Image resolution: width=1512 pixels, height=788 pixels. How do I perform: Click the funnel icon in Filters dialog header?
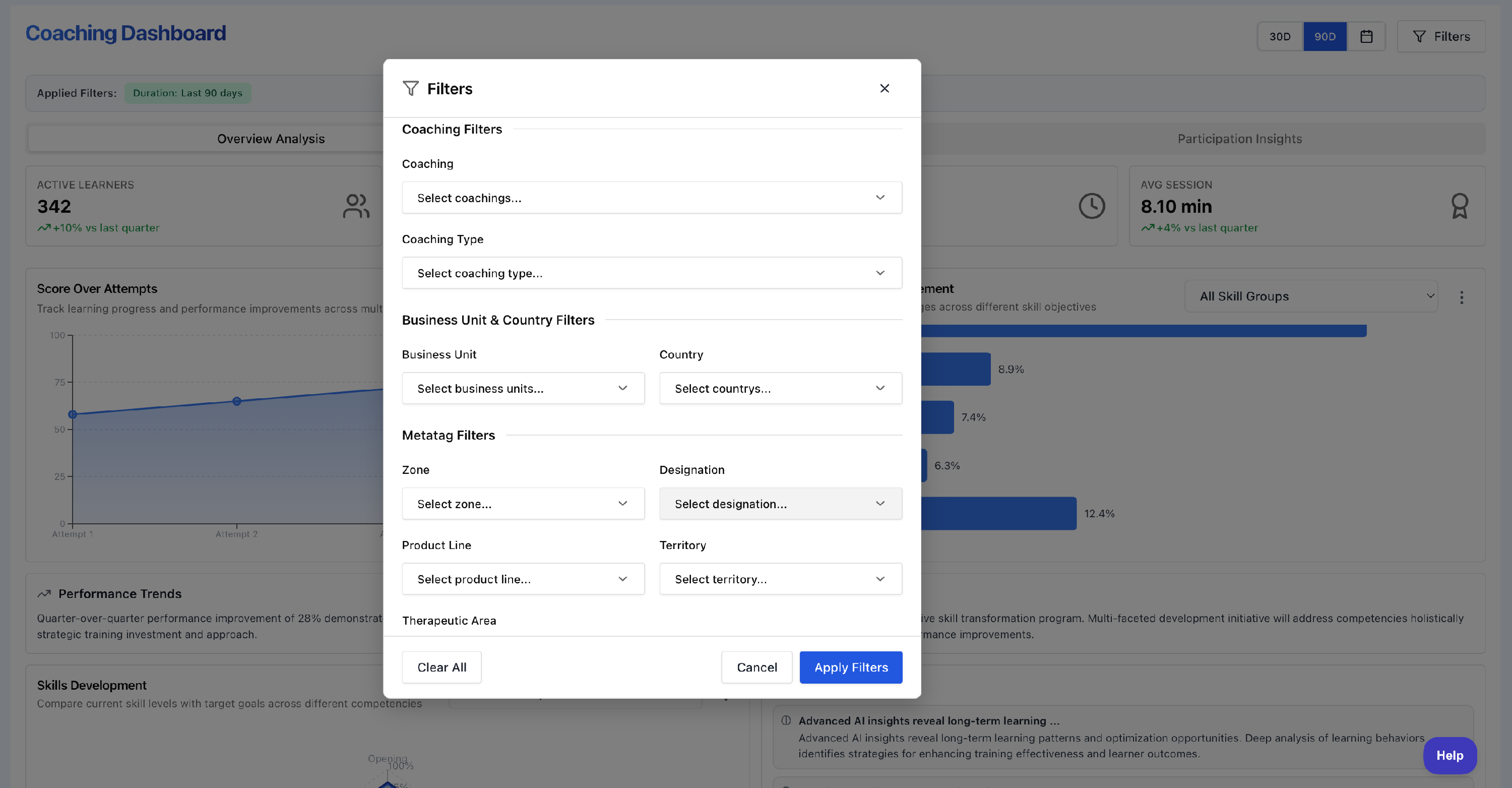410,88
